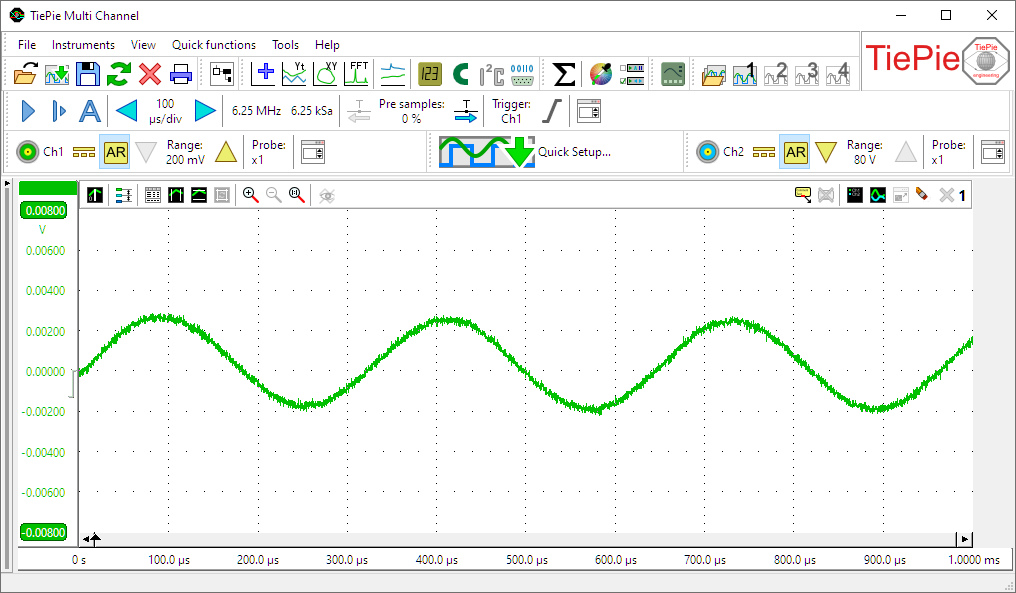Select the Yt scope graph icon

pyautogui.click(x=295, y=74)
